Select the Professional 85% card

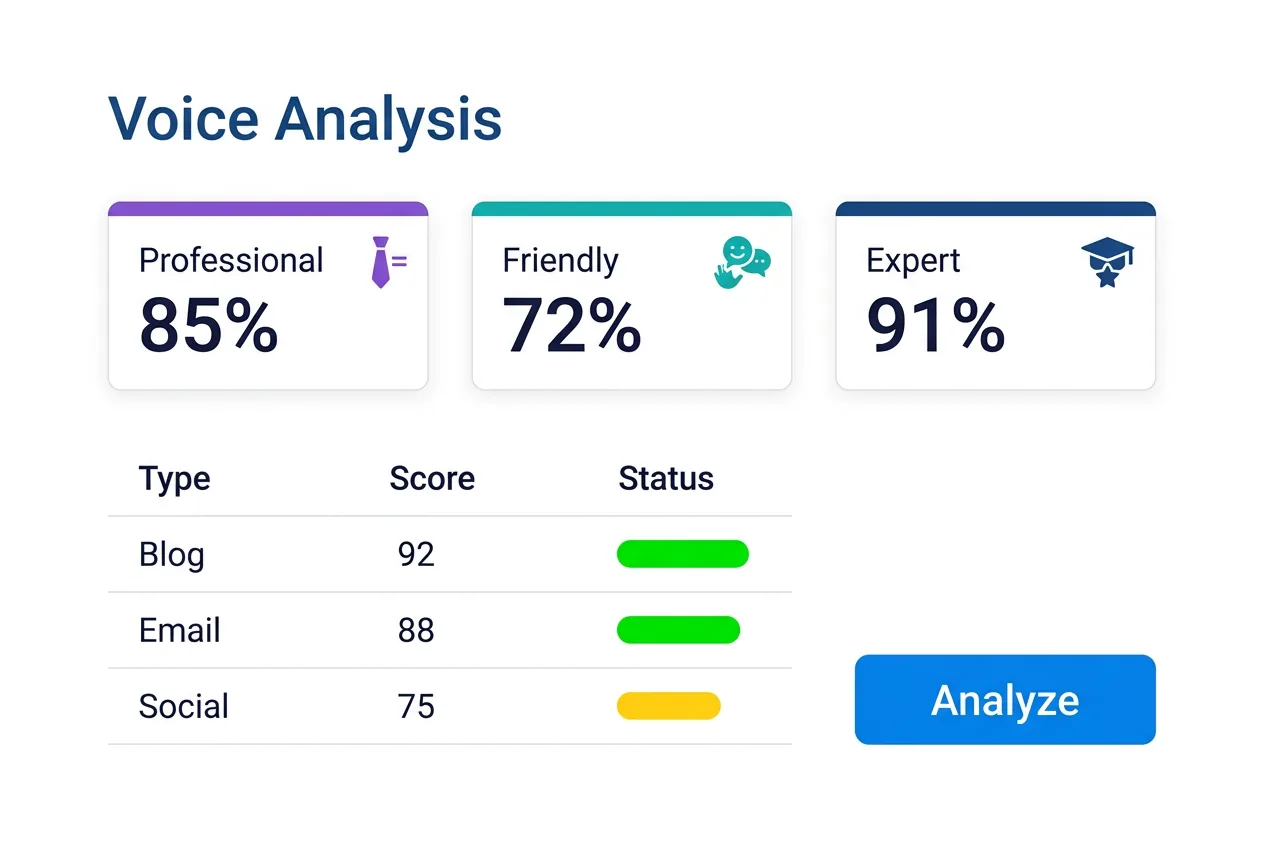(x=268, y=300)
